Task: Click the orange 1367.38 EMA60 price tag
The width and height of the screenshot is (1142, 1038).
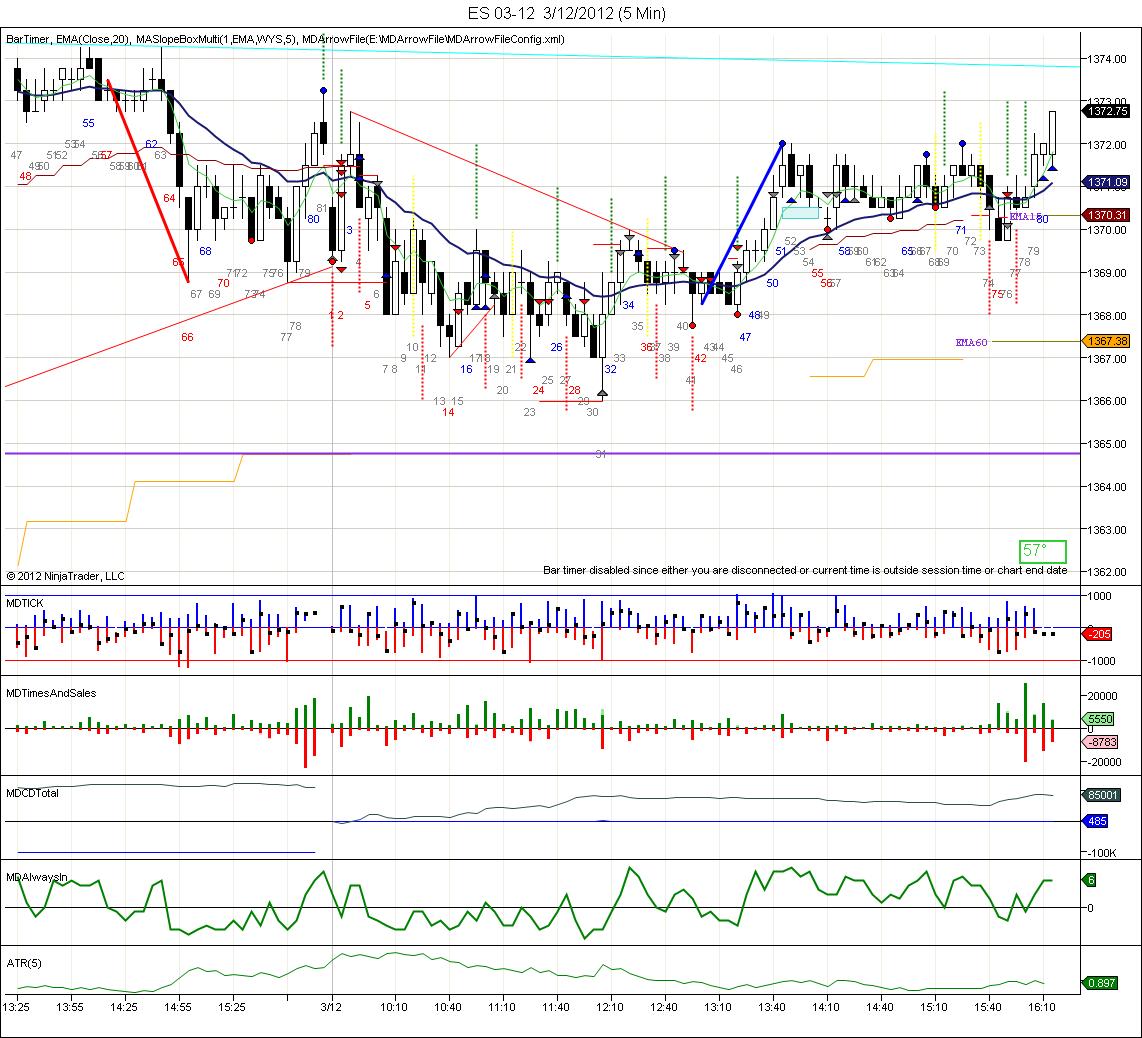Action: pyautogui.click(x=1107, y=341)
